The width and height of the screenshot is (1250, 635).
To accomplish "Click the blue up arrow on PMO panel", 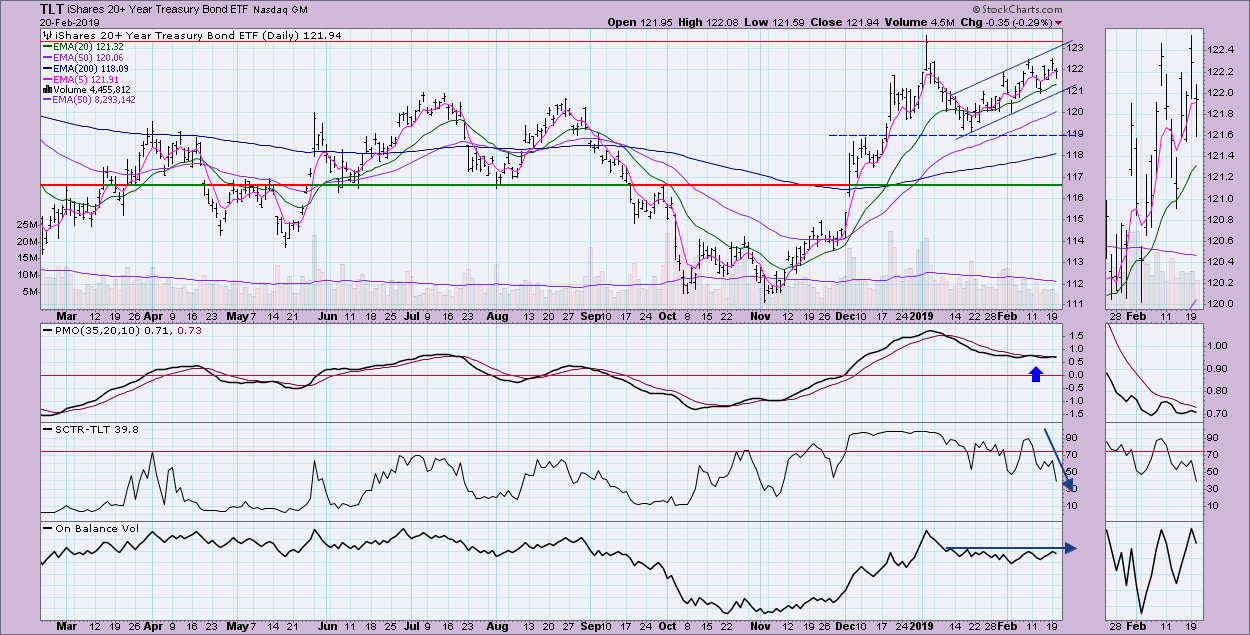I will point(1037,374).
